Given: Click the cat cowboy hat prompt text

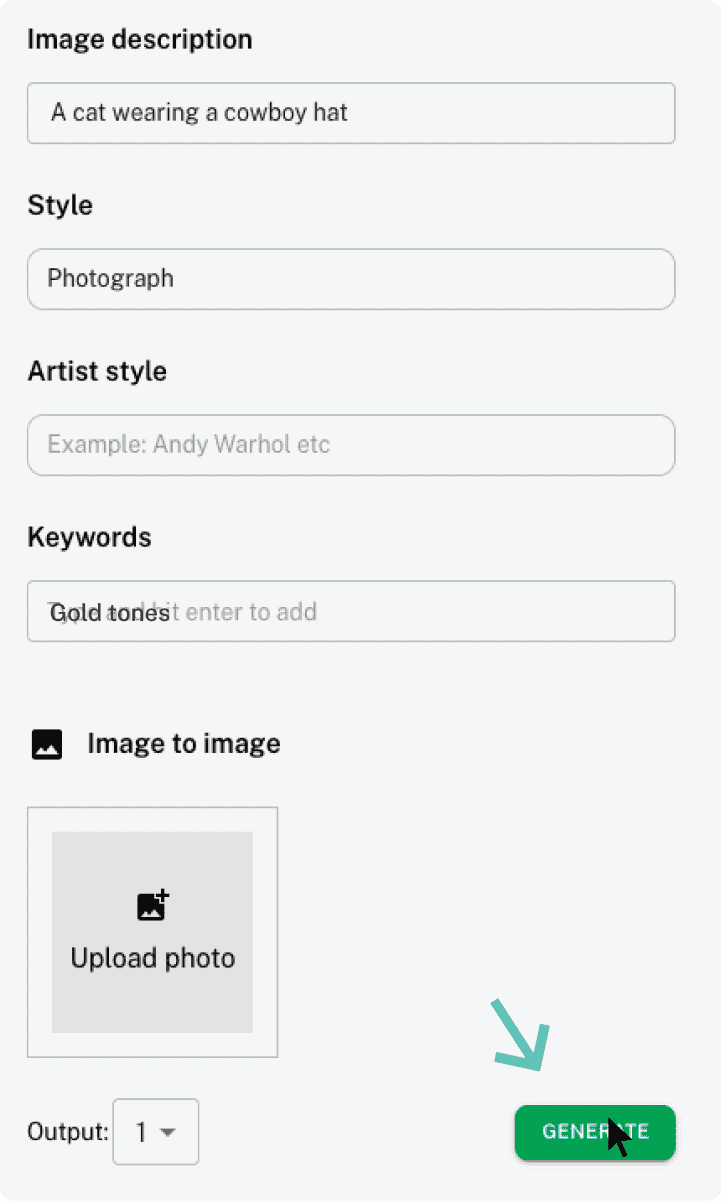Looking at the screenshot, I should coord(200,113).
